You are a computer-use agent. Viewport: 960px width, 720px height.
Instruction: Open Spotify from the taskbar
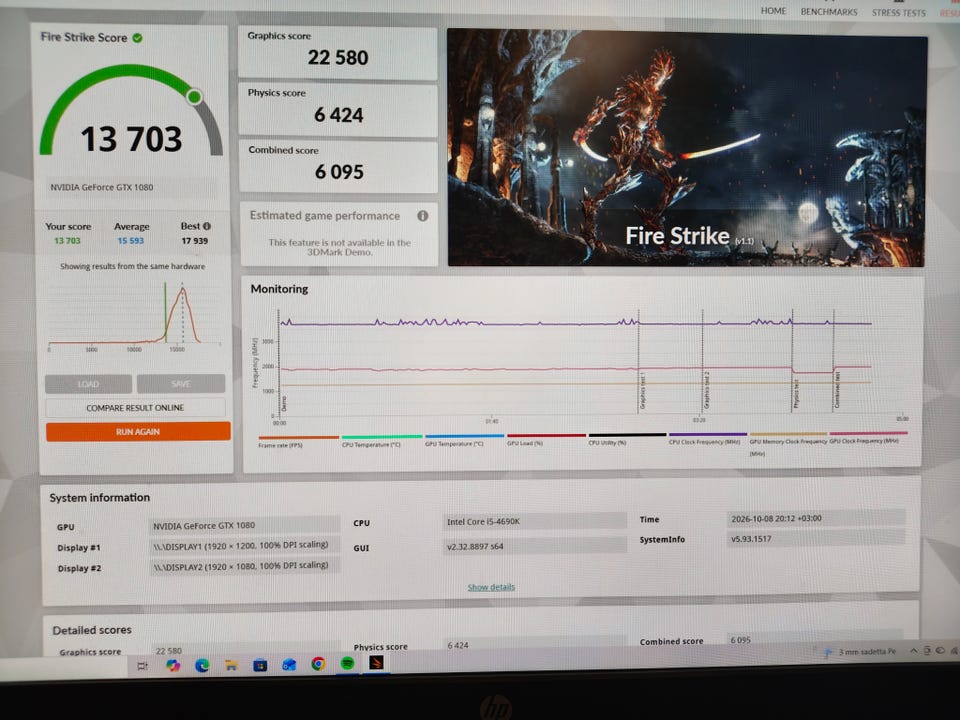click(347, 663)
